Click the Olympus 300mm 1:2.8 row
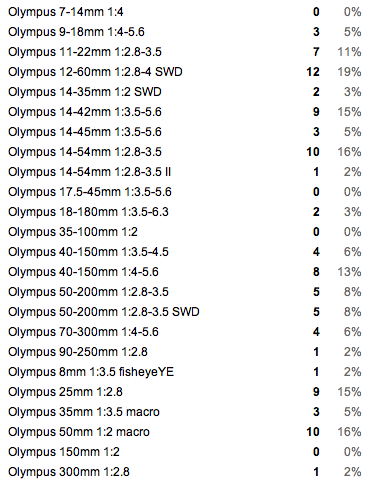The width and height of the screenshot is (374, 483). [185, 472]
